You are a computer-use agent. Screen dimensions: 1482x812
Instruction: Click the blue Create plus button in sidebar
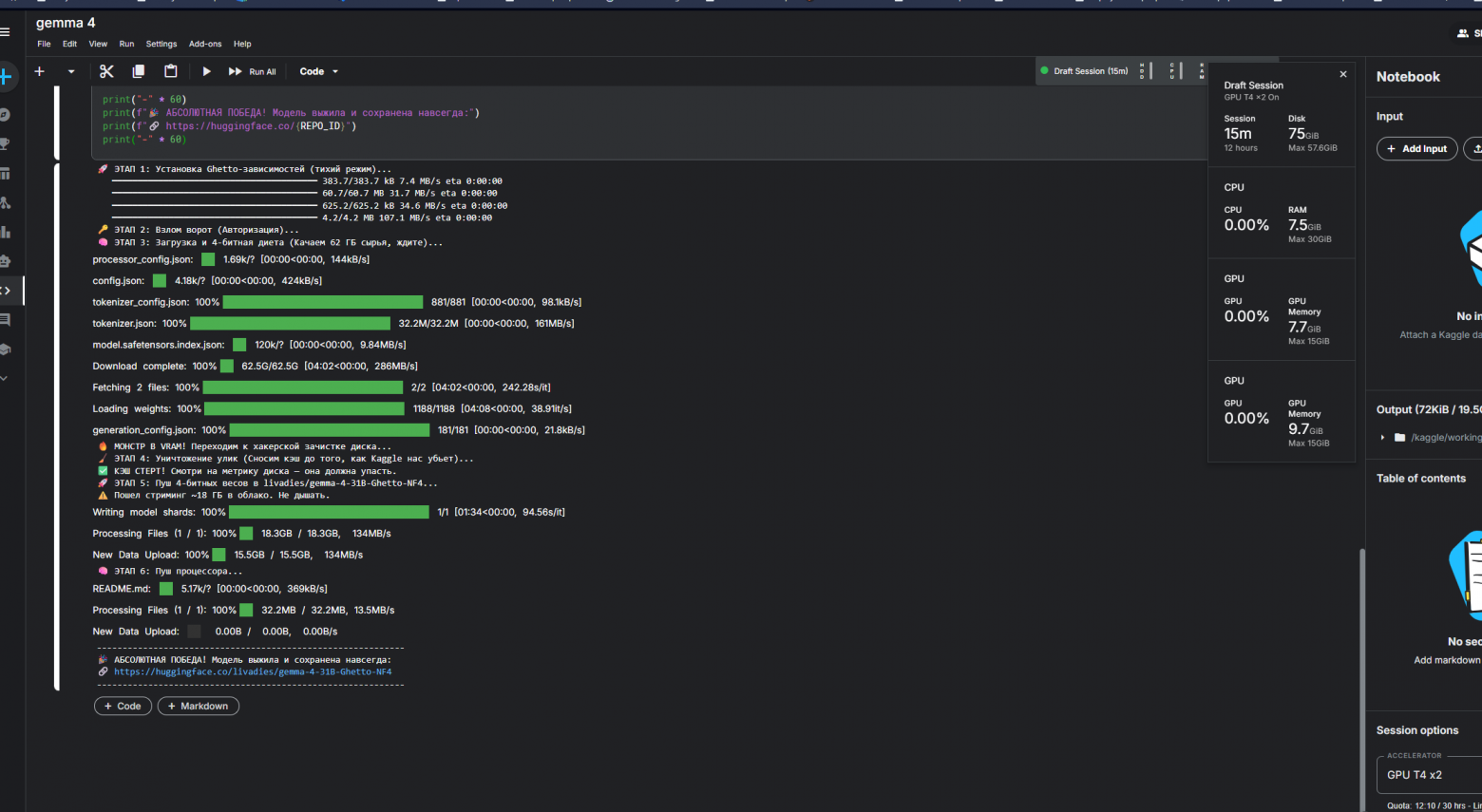pos(5,76)
